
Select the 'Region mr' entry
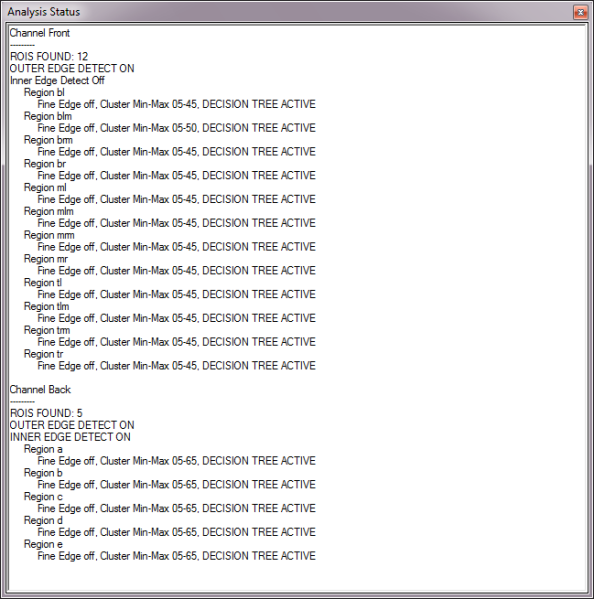click(46, 259)
